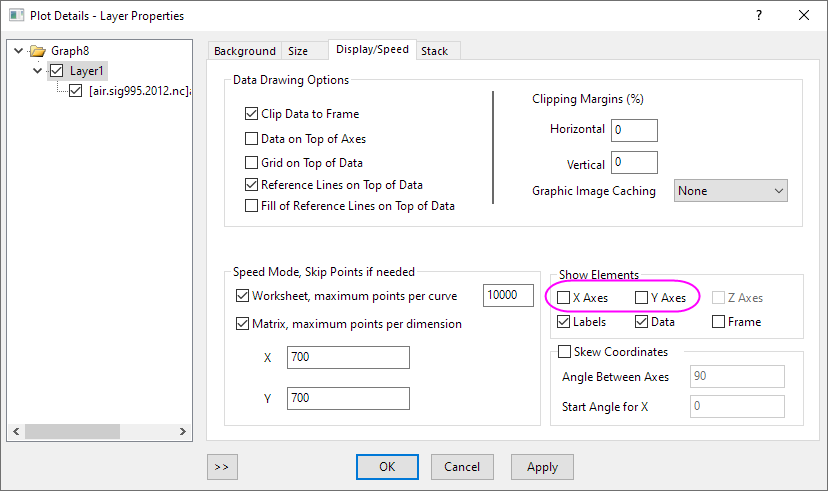
Task: Check Data on Top of Axes
Action: click(x=252, y=139)
